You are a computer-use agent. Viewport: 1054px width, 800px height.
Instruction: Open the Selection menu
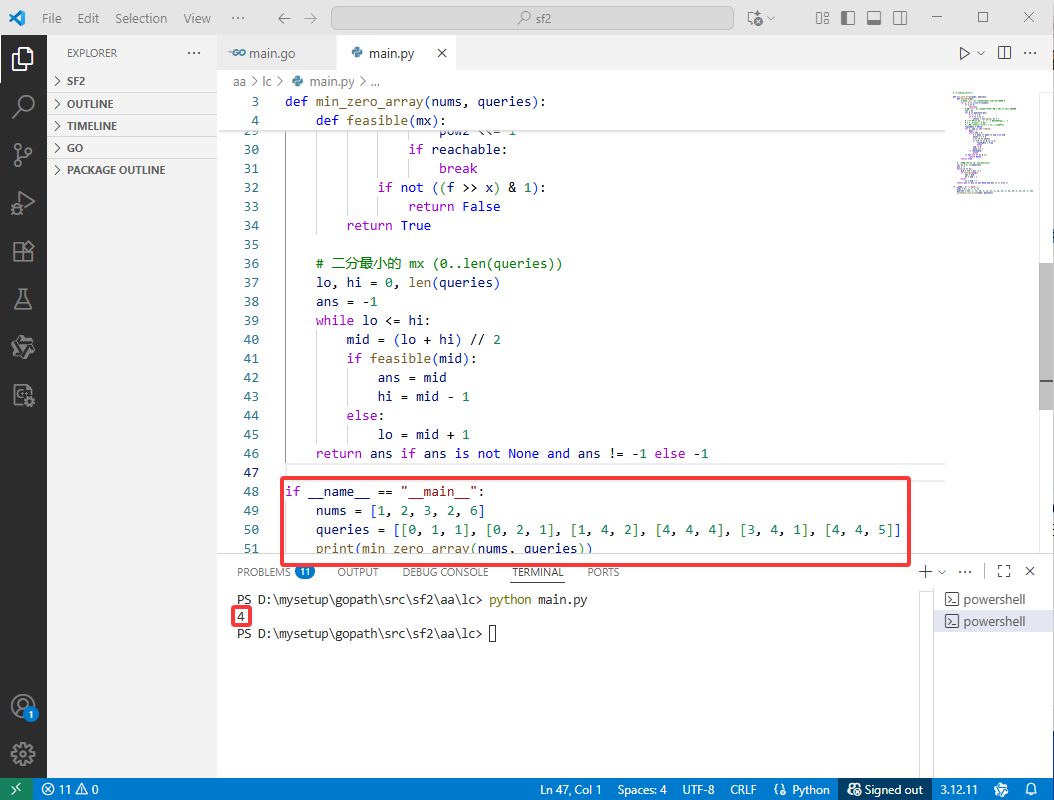[x=141, y=18]
